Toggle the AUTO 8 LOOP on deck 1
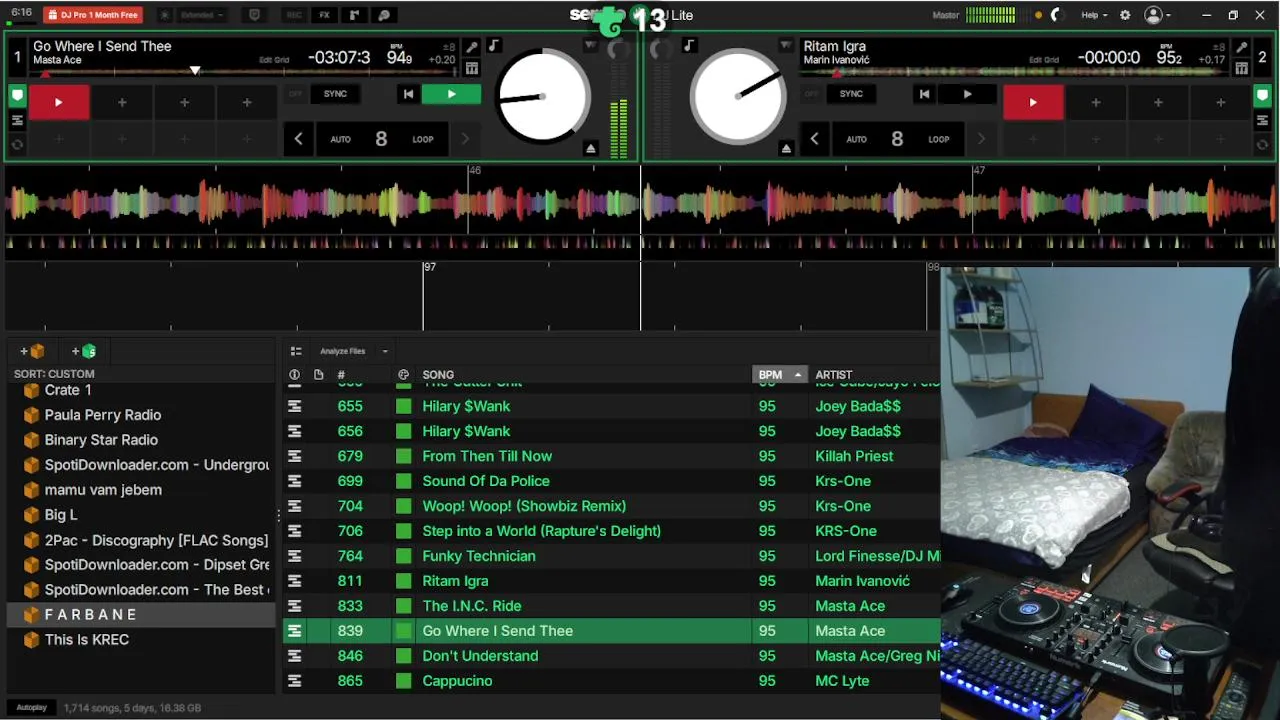This screenshot has width=1280, height=720. click(381, 139)
